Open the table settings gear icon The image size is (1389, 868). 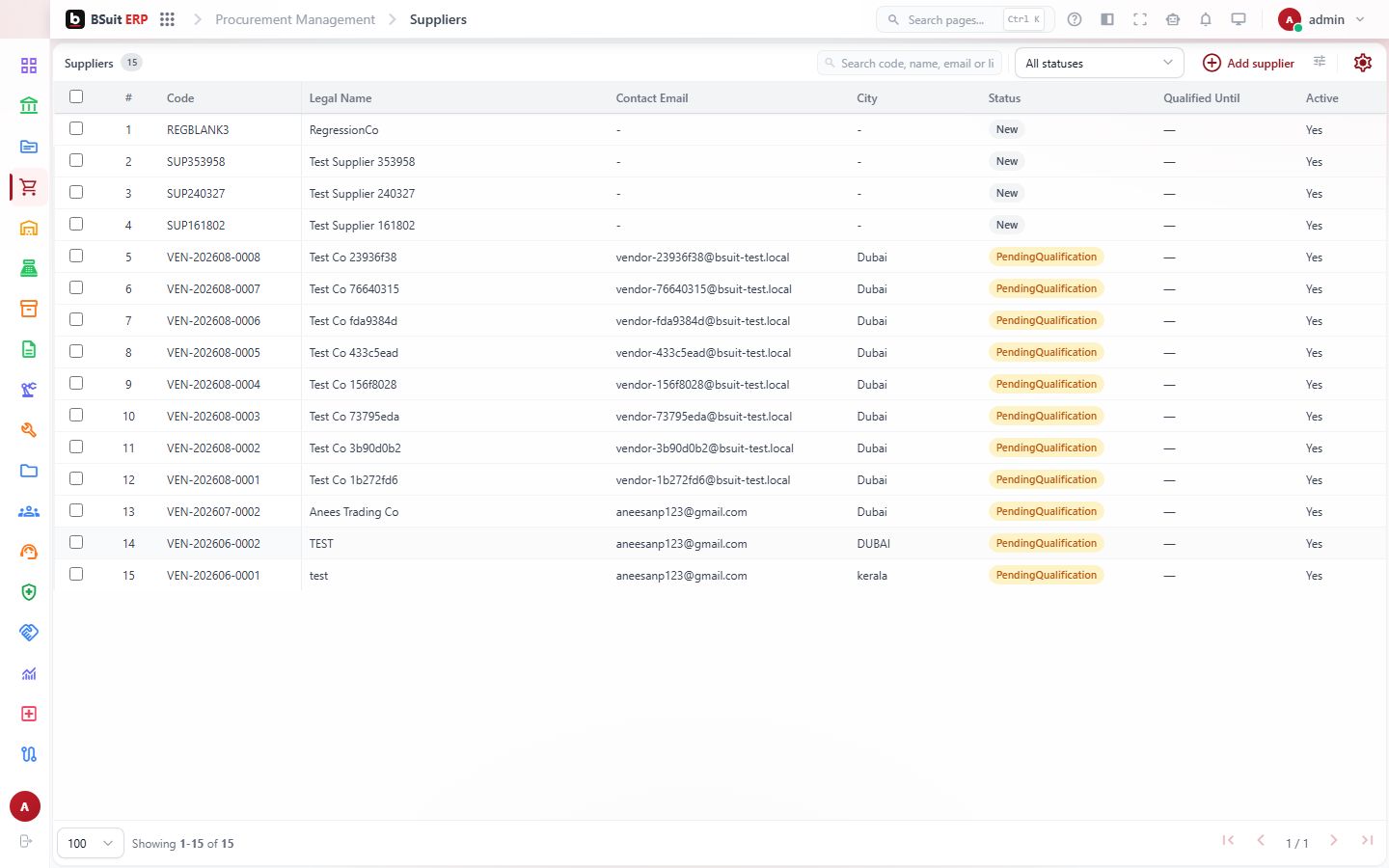point(1363,63)
